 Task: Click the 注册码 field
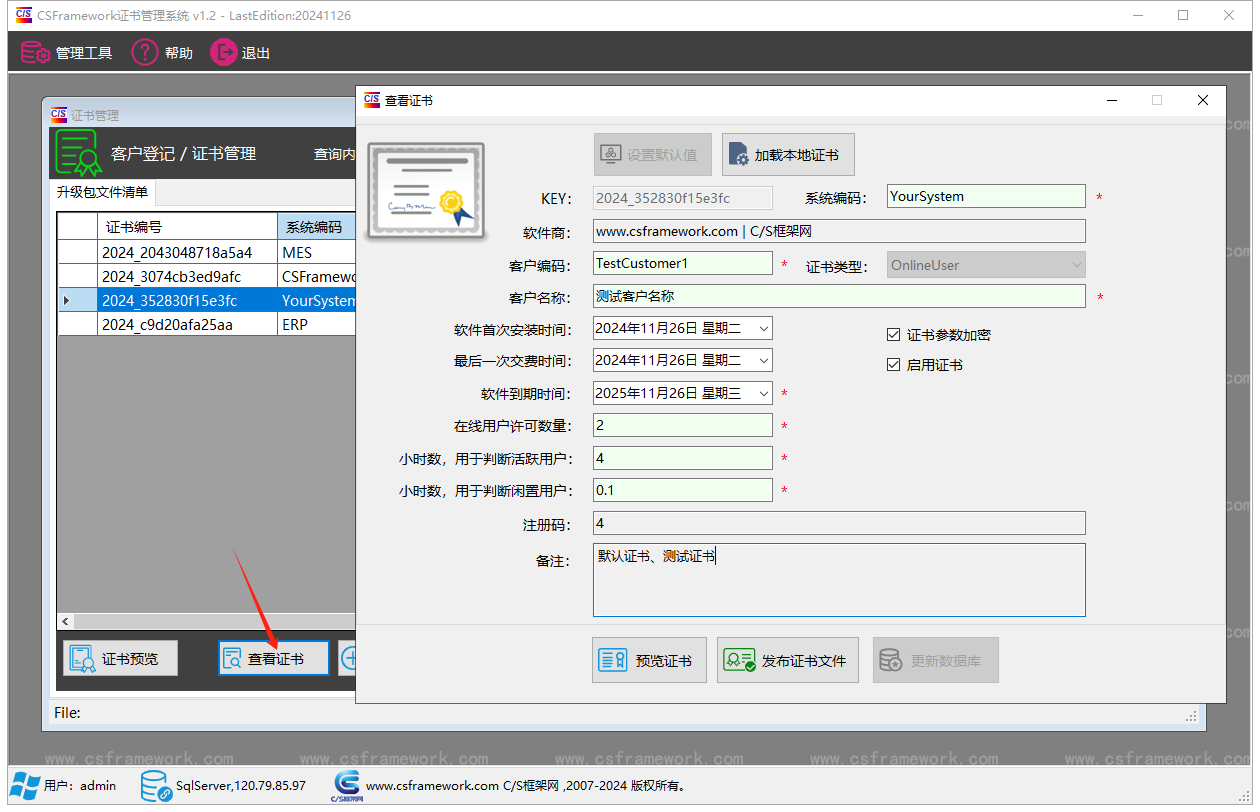pyautogui.click(x=839, y=523)
